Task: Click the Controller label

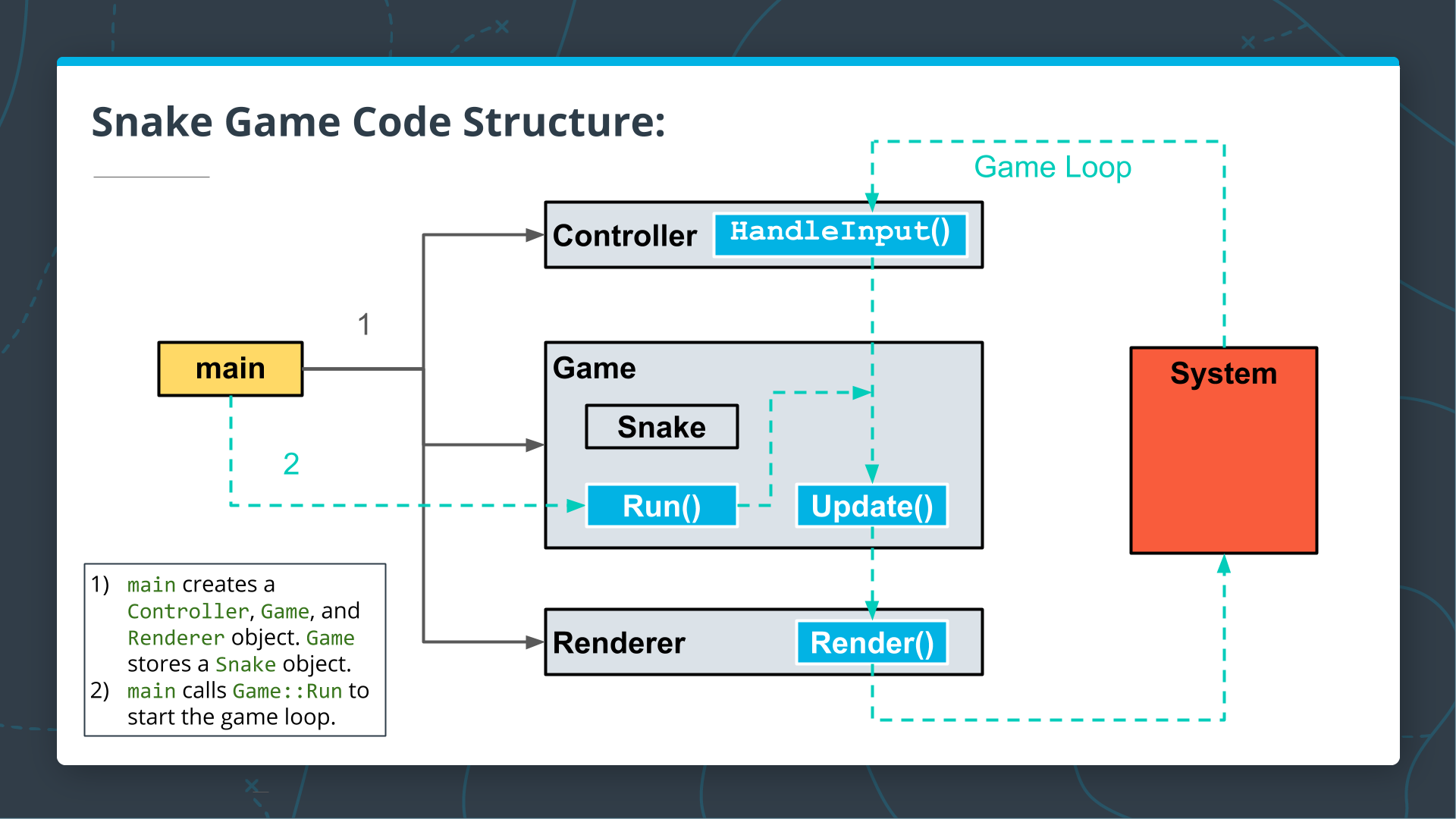Action: (624, 236)
